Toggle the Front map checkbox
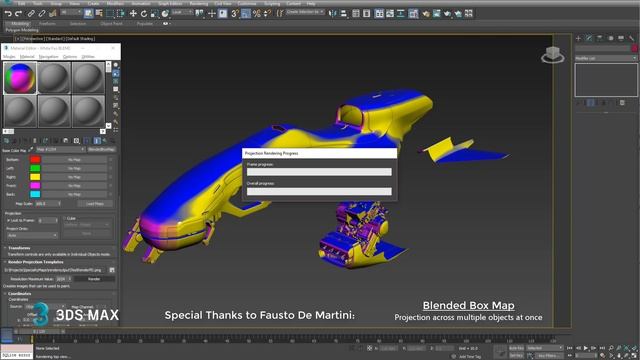This screenshot has width=640, height=360. 111,186
